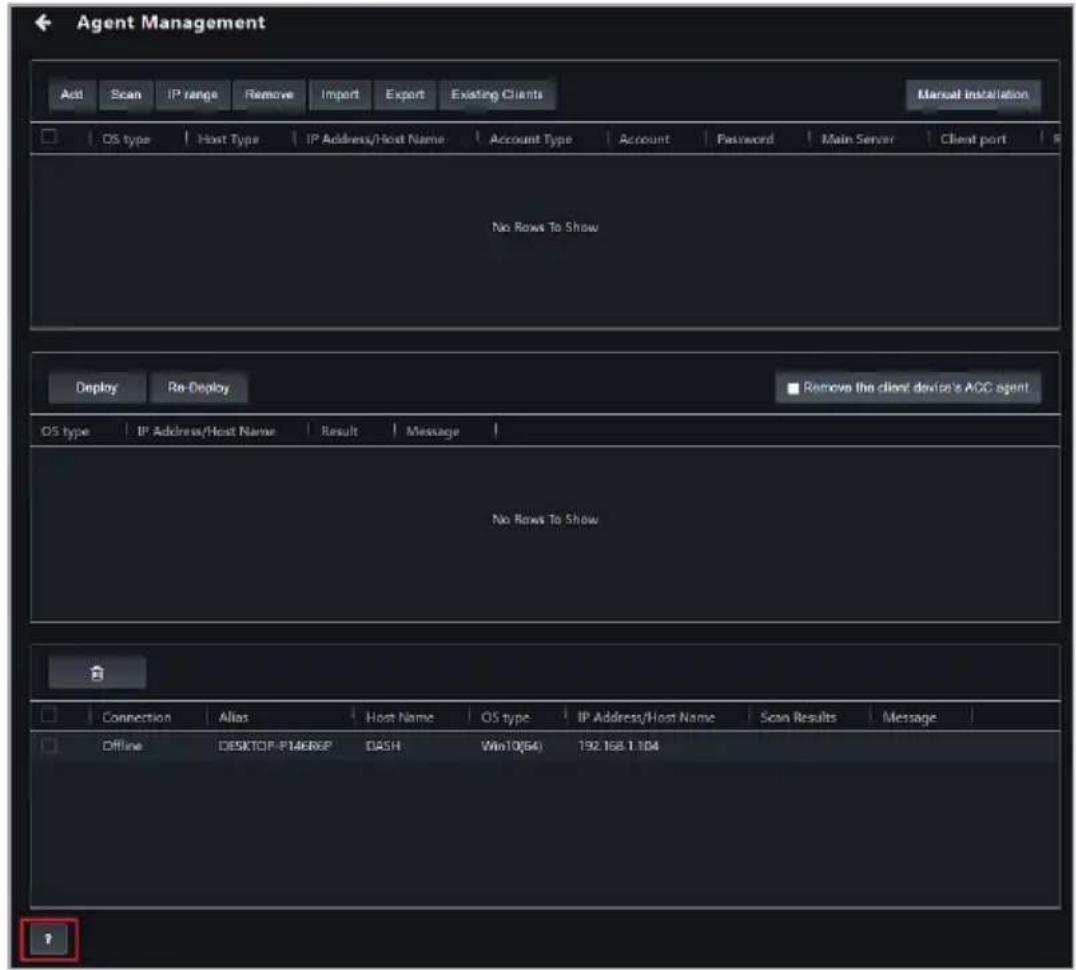This screenshot has height=970, width=1076.
Task: Sort top table by OS type column
Action: pos(126,139)
